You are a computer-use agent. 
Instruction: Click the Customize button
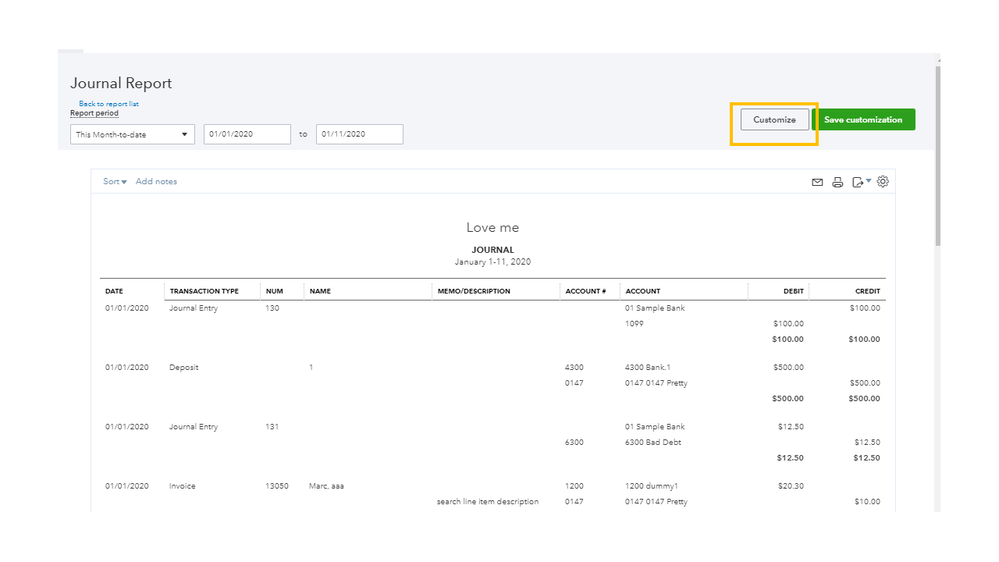775,120
